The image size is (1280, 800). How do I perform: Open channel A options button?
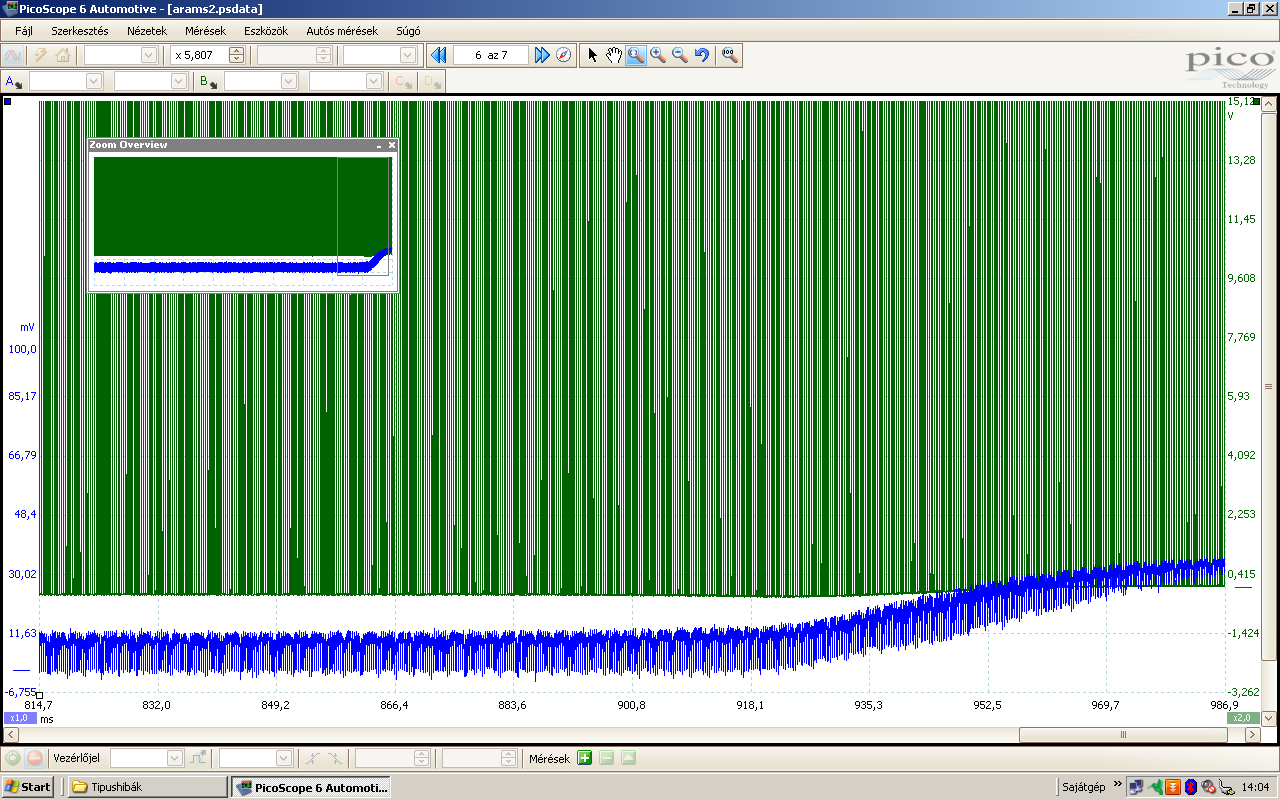14,82
